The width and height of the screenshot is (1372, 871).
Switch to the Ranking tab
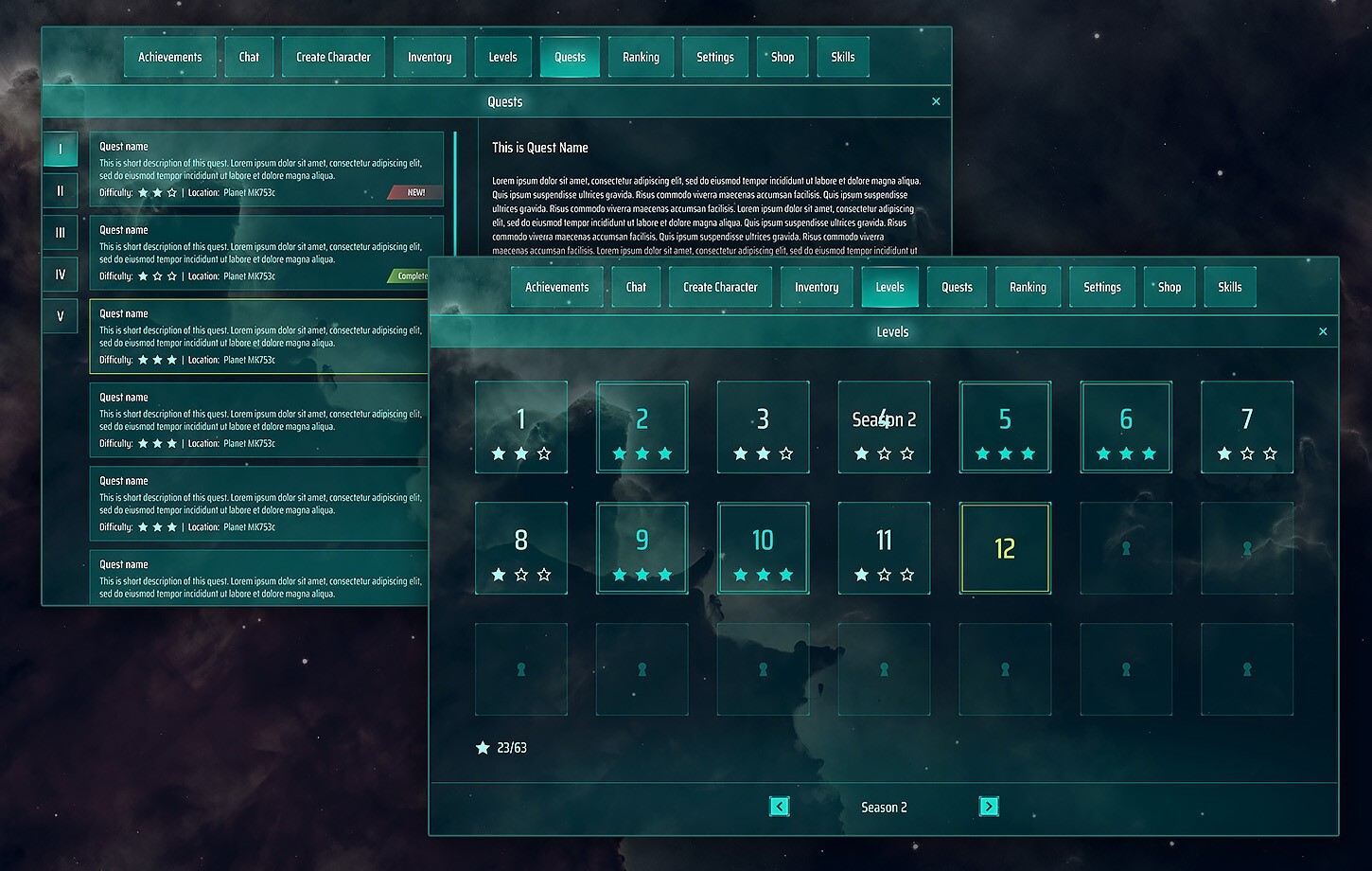1028,287
